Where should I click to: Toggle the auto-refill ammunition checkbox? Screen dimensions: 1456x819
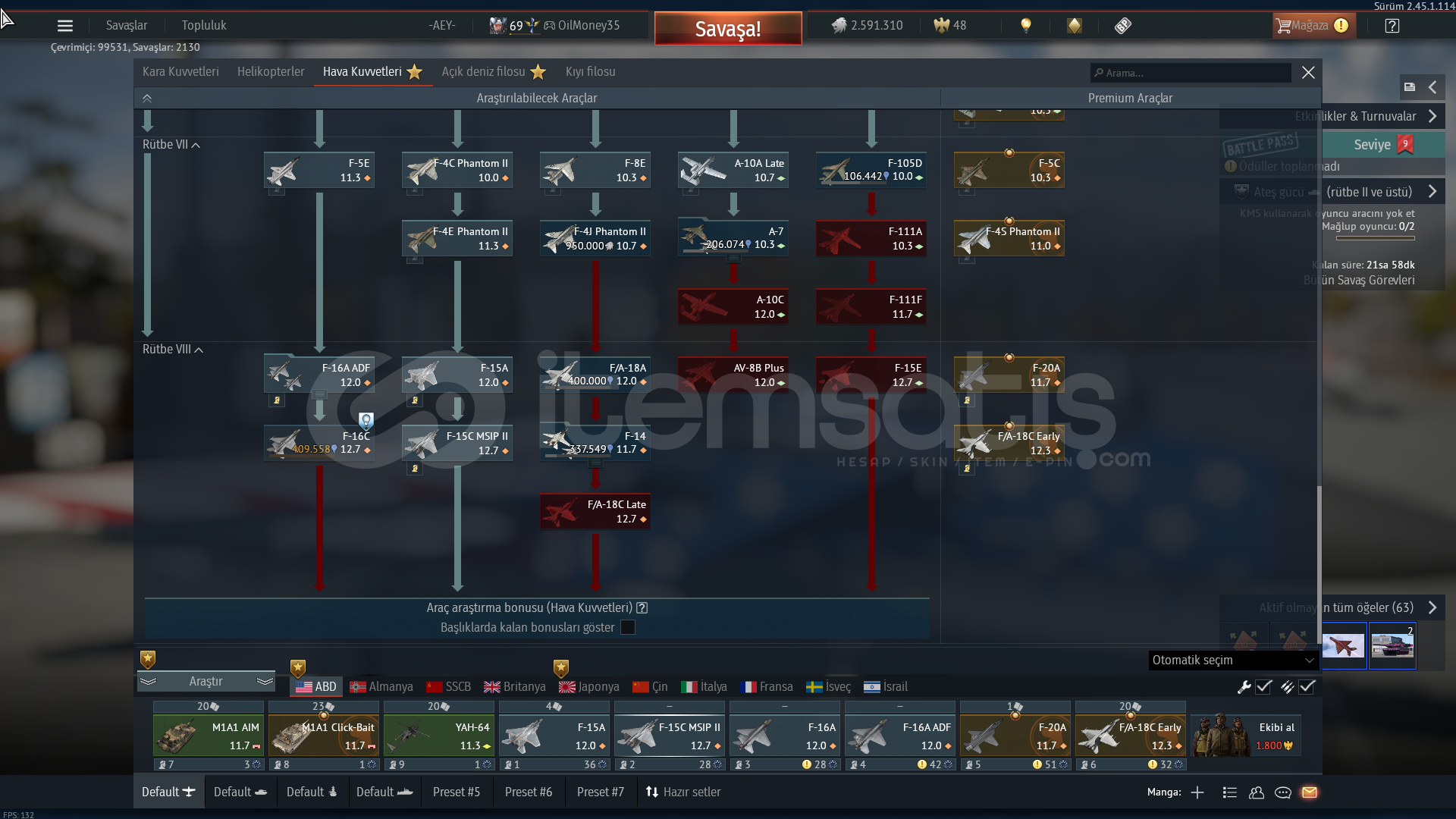click(x=1307, y=687)
